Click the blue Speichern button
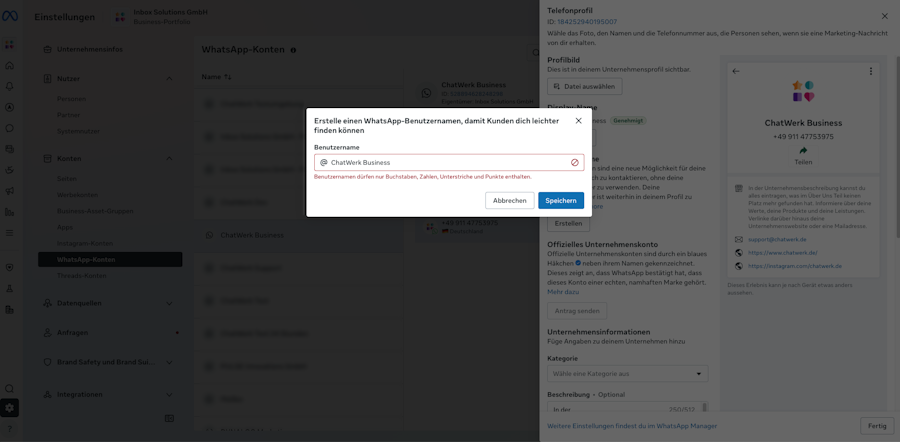This screenshot has height=442, width=900. tap(561, 200)
